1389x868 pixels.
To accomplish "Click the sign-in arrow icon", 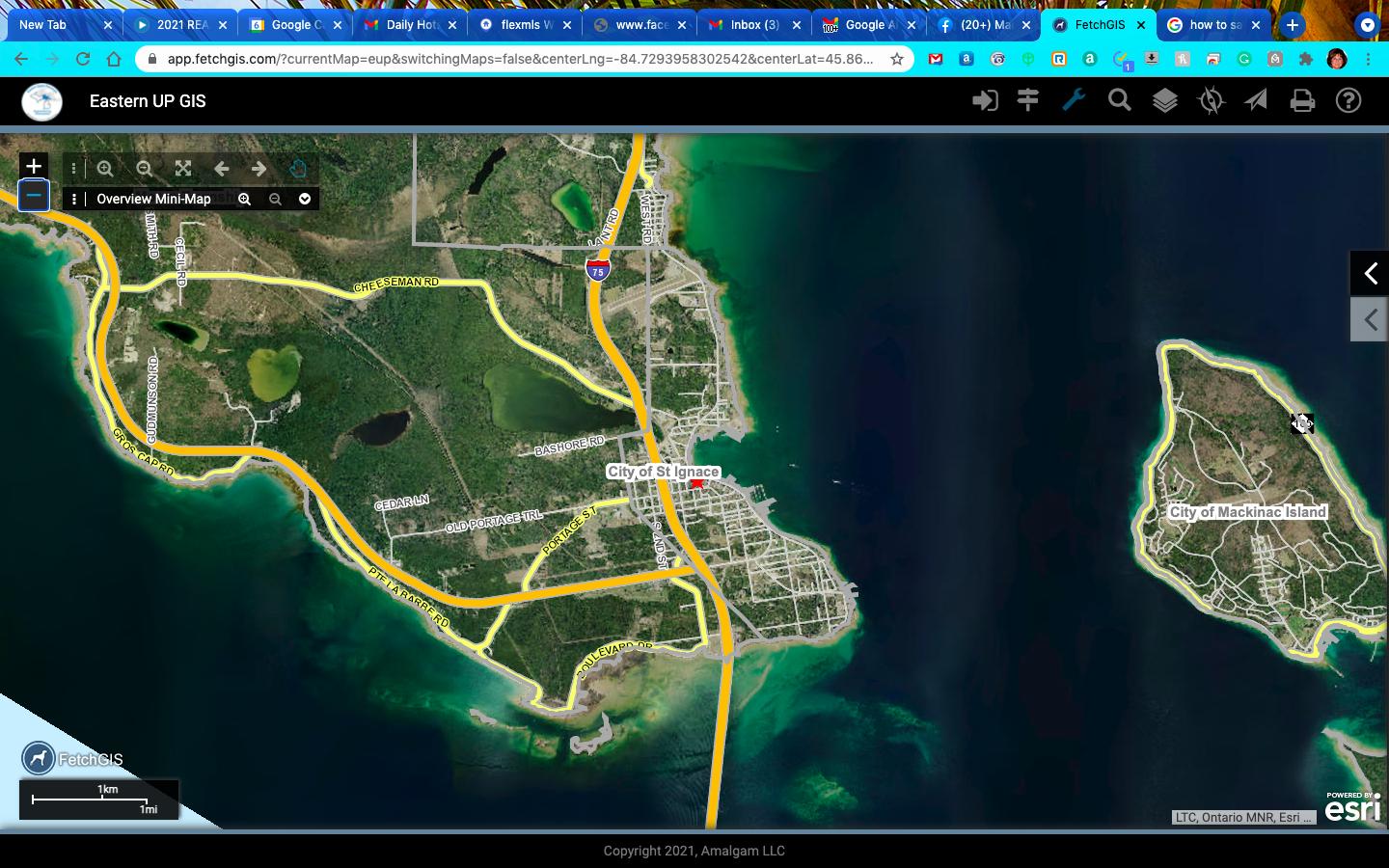I will click(984, 100).
